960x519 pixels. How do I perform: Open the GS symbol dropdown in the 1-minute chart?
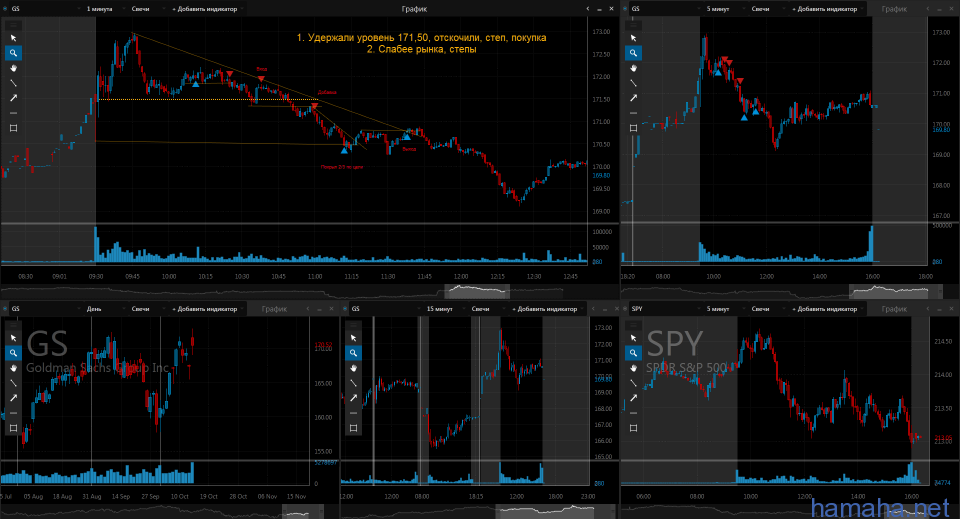tap(44, 9)
